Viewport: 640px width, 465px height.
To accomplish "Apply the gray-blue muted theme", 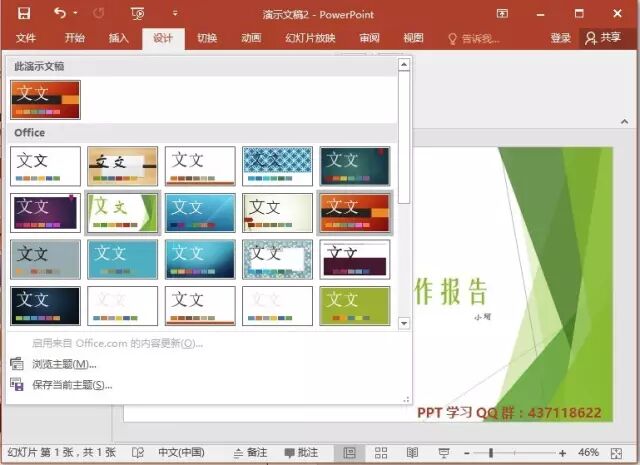I will (45, 259).
